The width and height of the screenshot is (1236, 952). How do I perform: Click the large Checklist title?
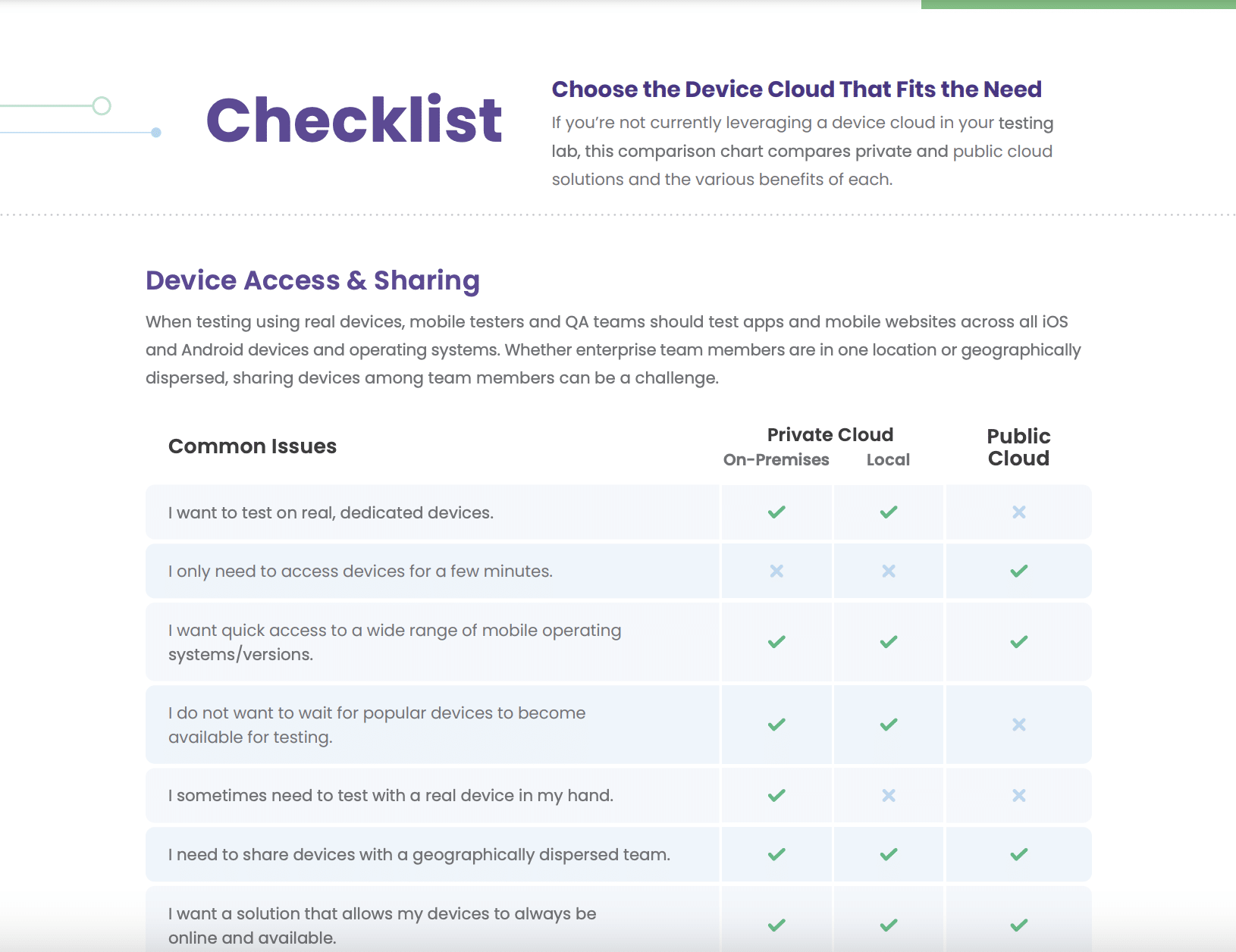click(353, 120)
